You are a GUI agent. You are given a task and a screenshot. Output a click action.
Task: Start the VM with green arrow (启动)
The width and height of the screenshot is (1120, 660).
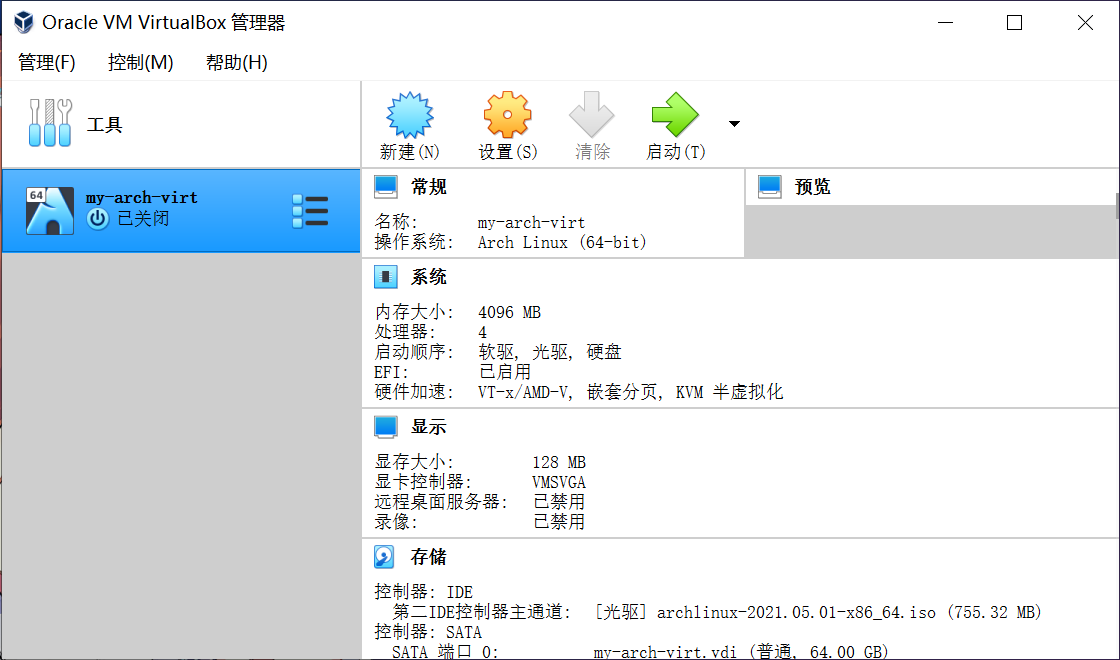point(674,116)
